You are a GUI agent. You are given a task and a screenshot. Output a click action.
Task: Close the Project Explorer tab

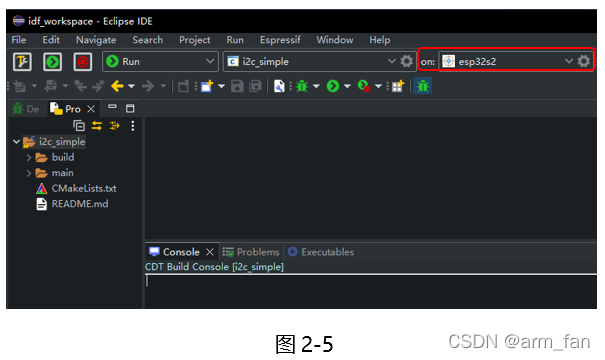[x=91, y=109]
